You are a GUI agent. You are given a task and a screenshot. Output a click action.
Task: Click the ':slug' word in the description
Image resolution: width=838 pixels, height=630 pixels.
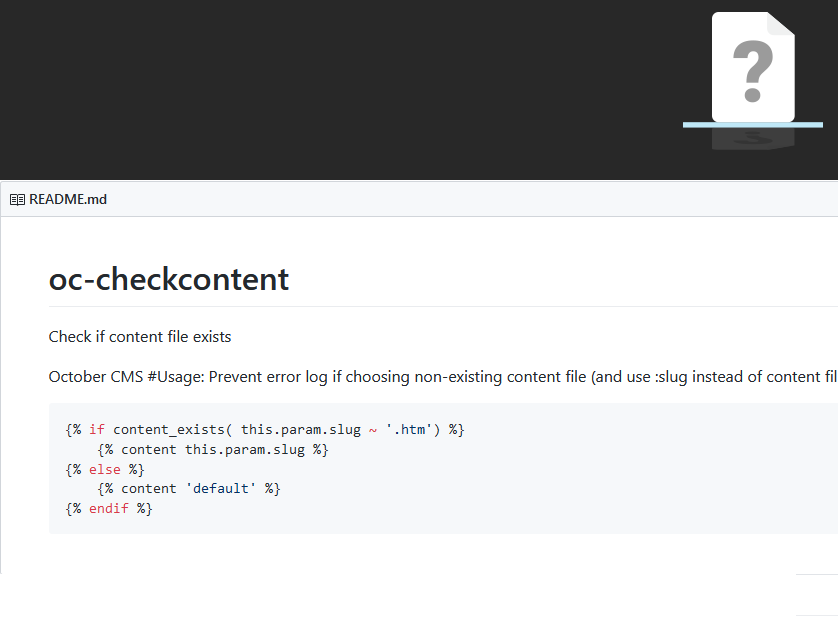[671, 377]
